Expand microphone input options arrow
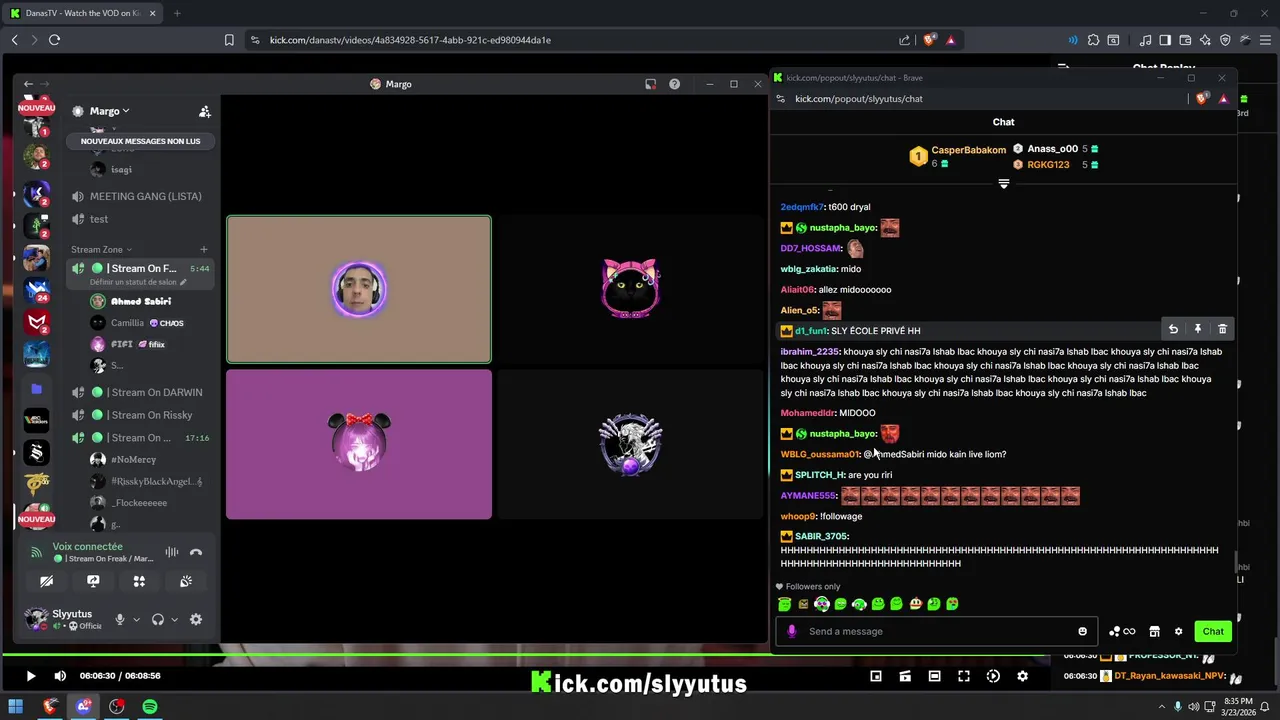 pos(137,620)
